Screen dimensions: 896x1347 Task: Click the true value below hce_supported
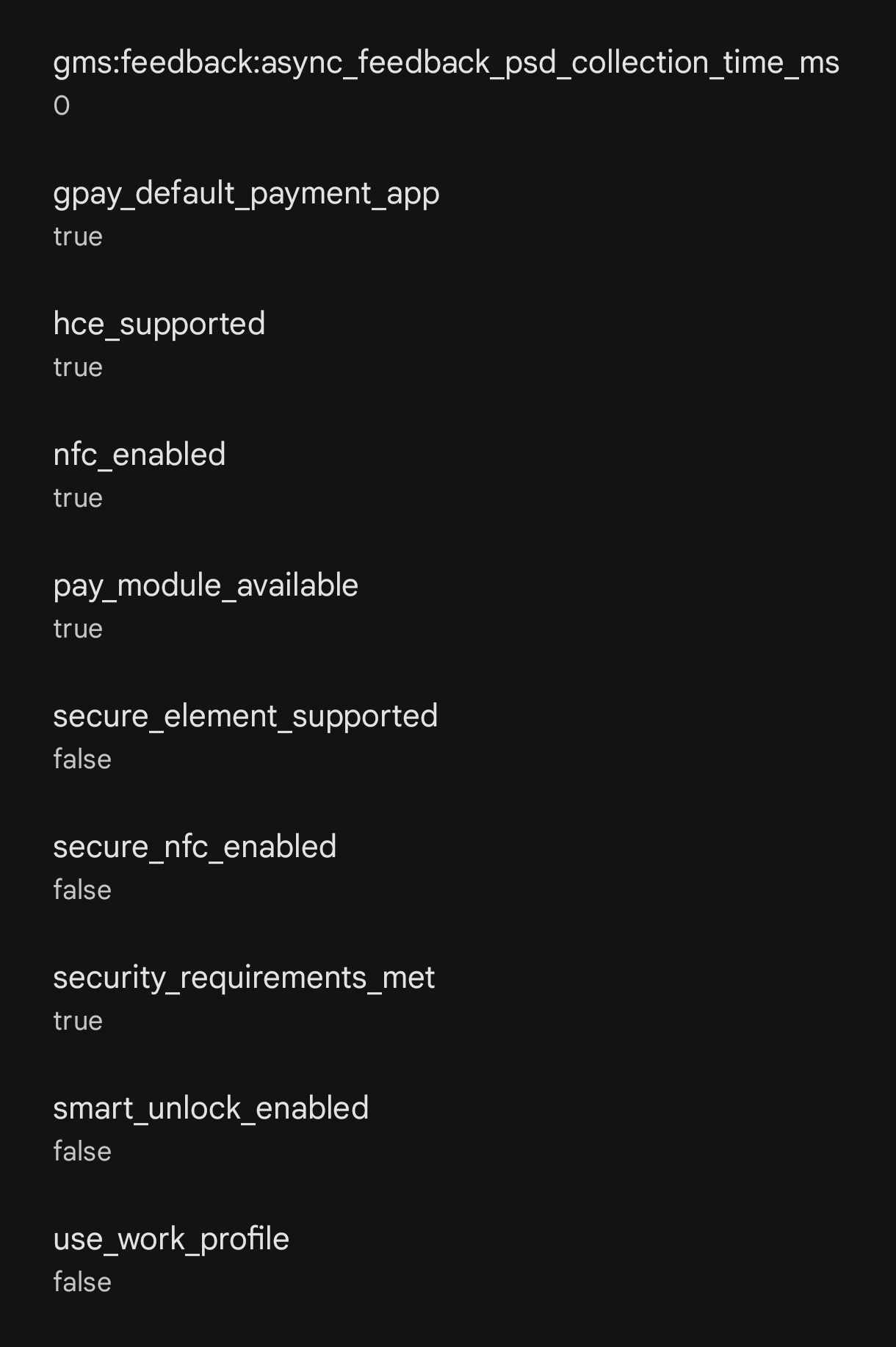pos(78,367)
